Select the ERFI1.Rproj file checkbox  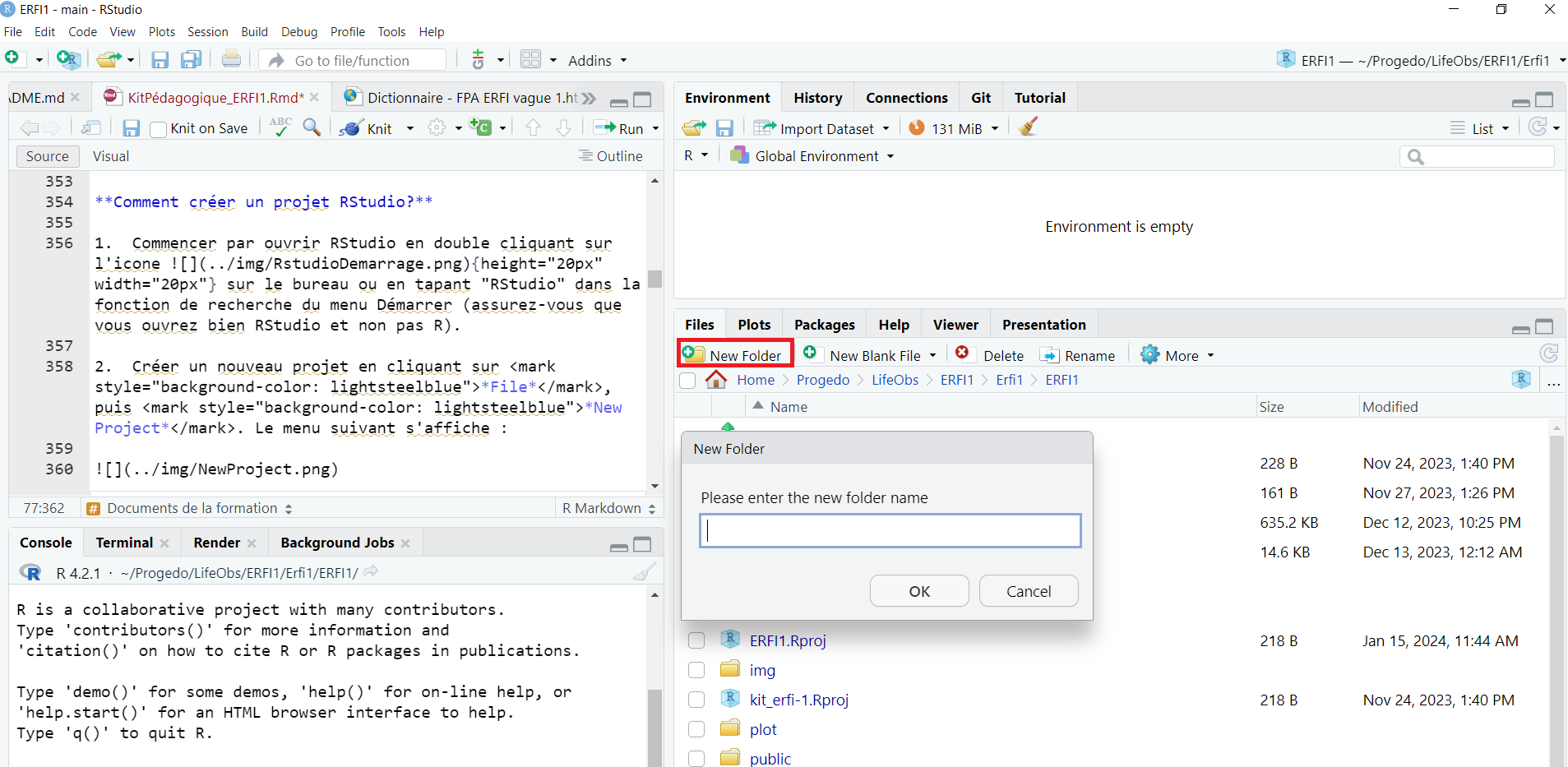click(x=696, y=640)
